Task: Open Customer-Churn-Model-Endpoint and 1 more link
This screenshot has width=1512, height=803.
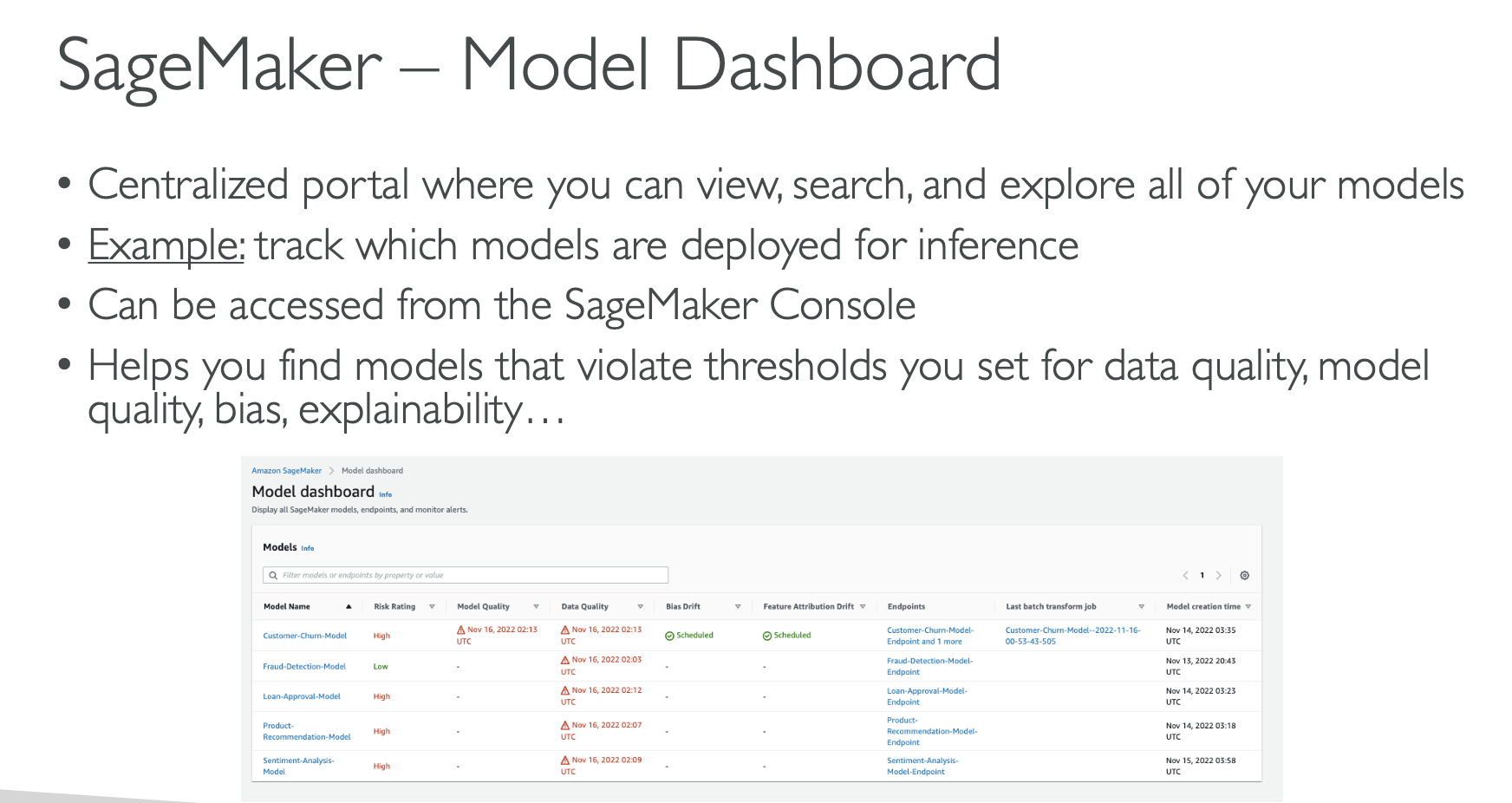Action: click(930, 636)
